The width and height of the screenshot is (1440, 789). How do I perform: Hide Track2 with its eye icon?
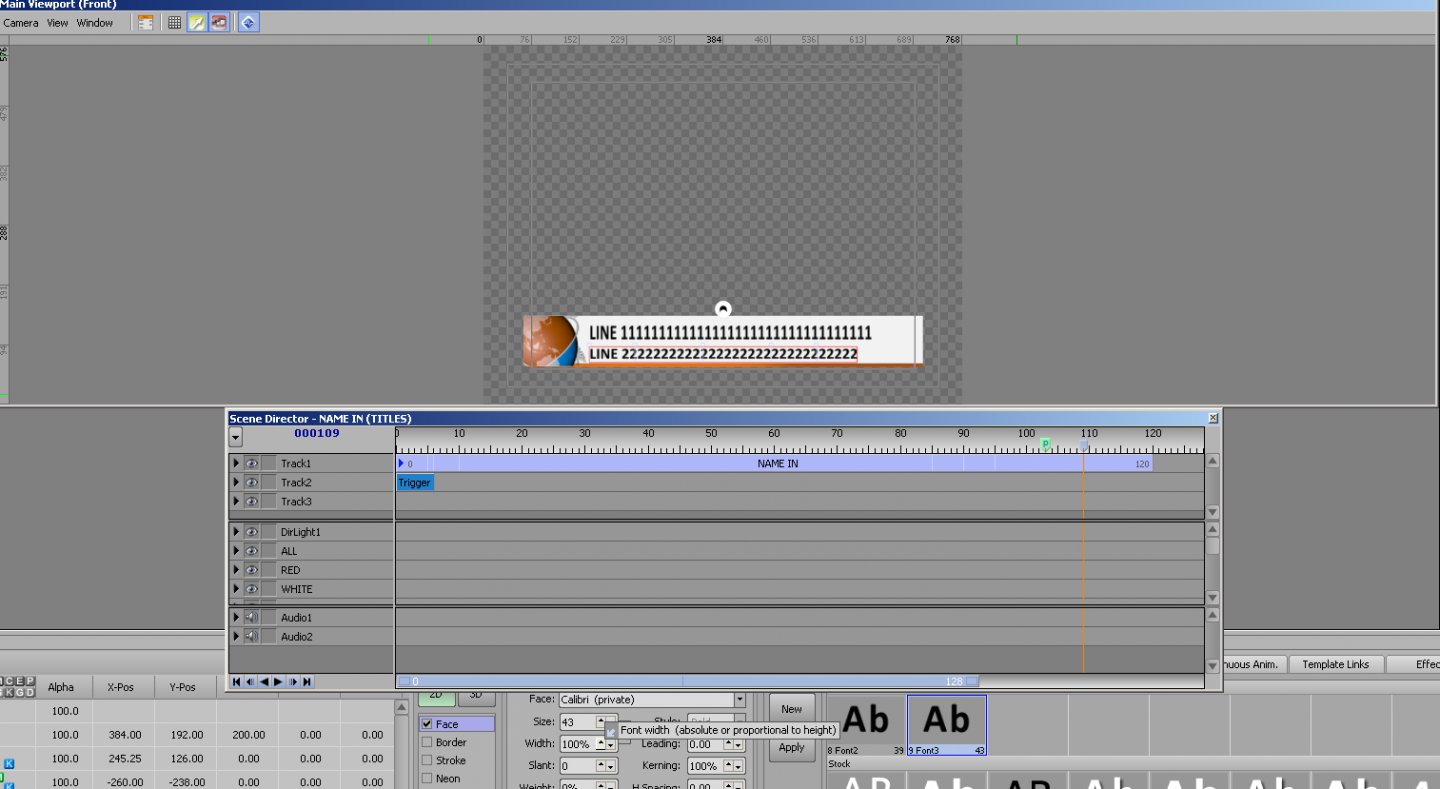coord(252,482)
